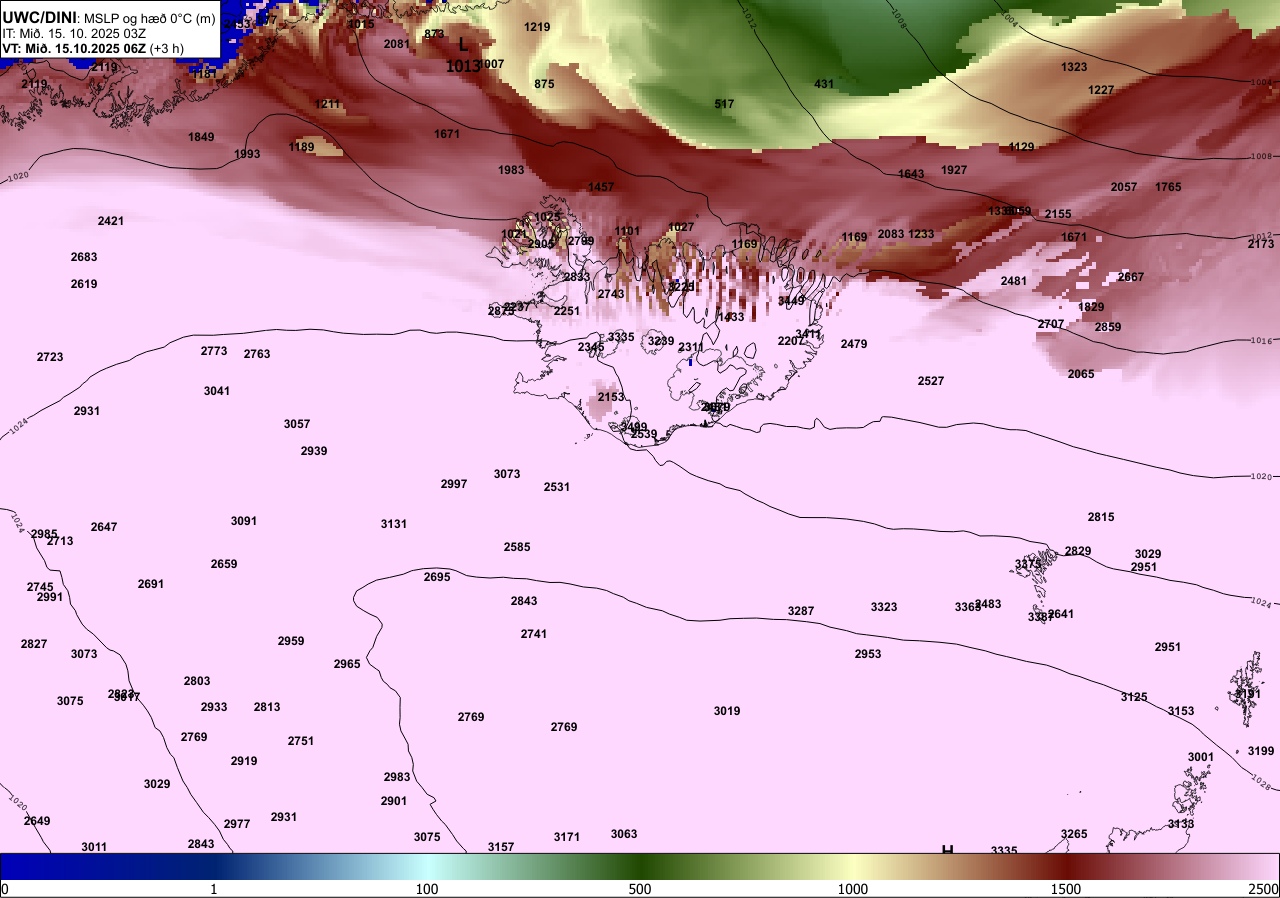
Task: Click the freezing level value 3131
Action: pyautogui.click(x=394, y=524)
